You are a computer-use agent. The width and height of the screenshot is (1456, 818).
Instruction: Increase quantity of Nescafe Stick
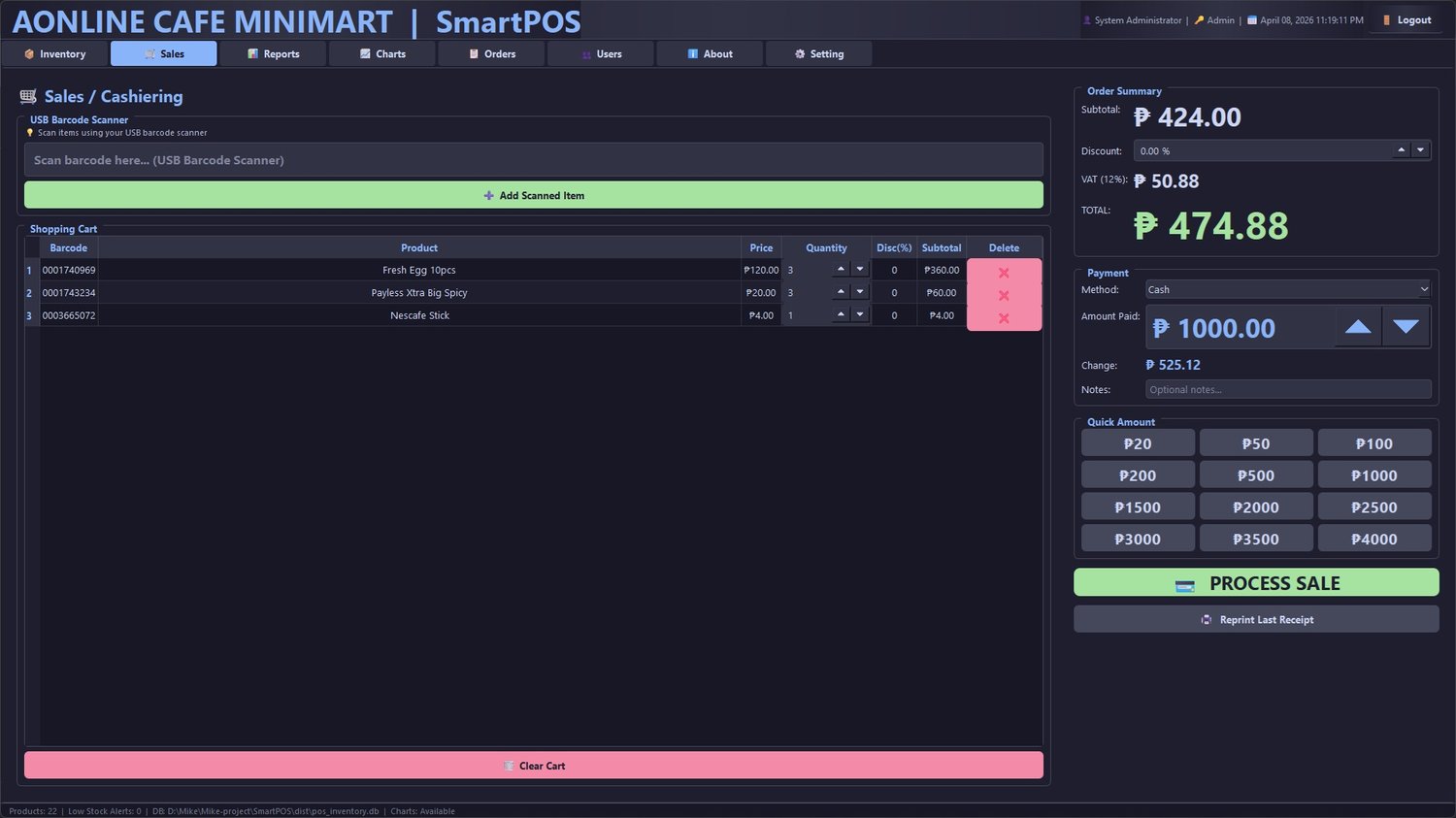point(841,314)
